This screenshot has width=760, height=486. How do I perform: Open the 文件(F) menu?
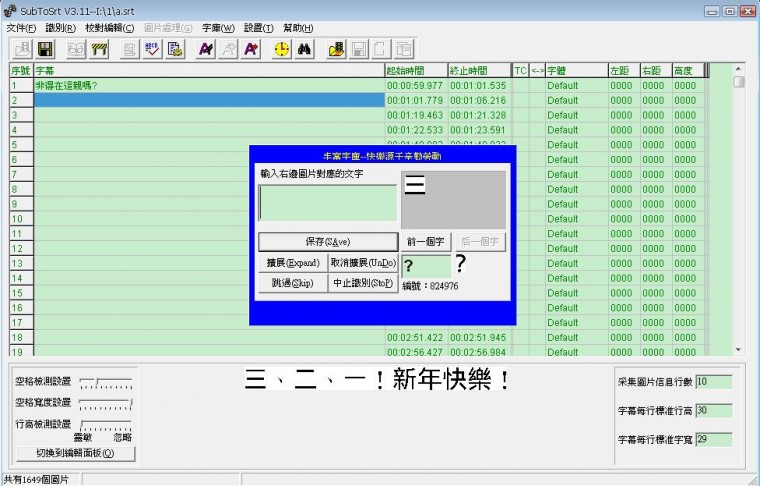[21, 28]
